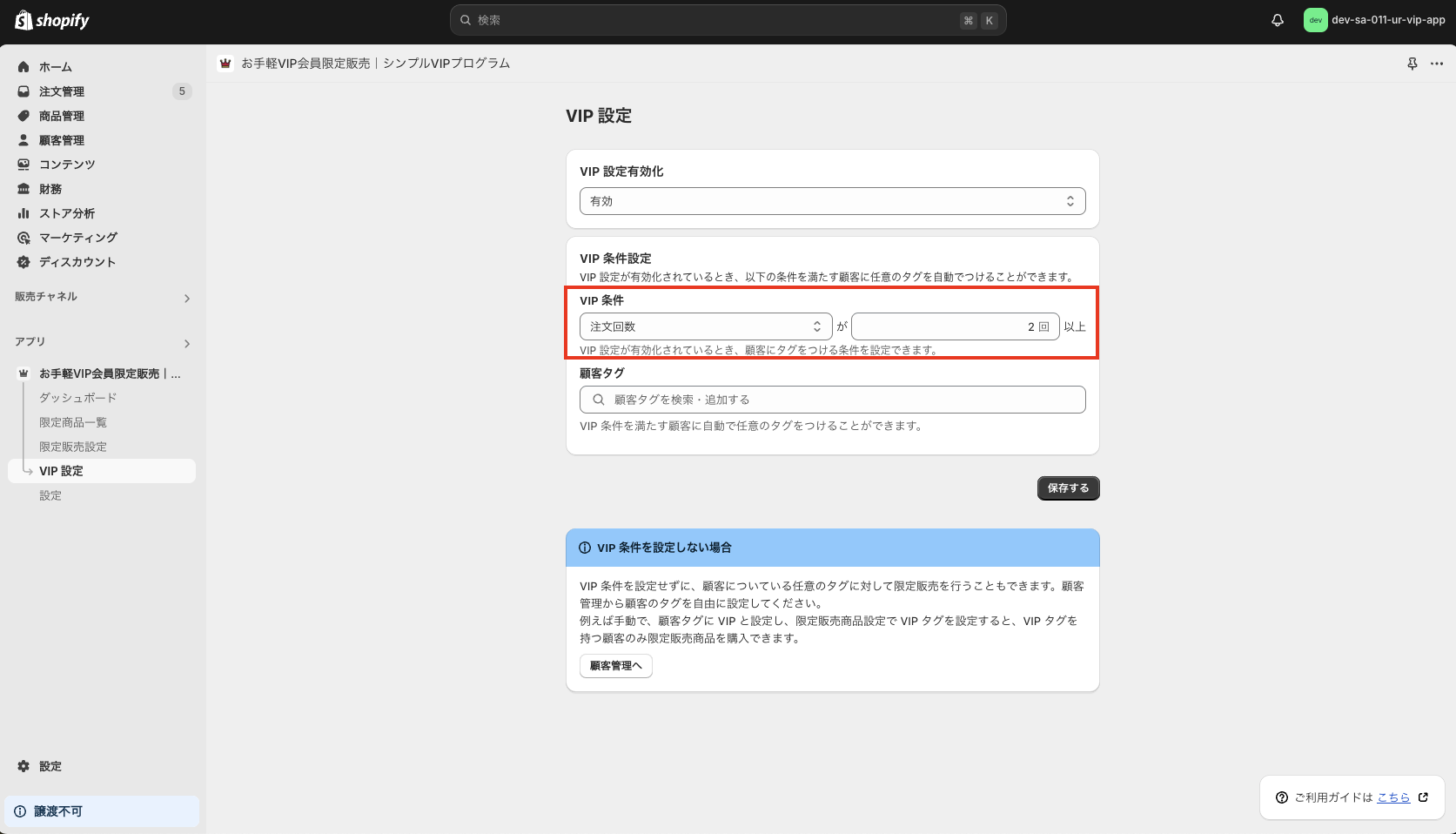This screenshot has width=1456, height=834.
Task: Click the info icon beside 譲渡不可
Action: (20, 811)
